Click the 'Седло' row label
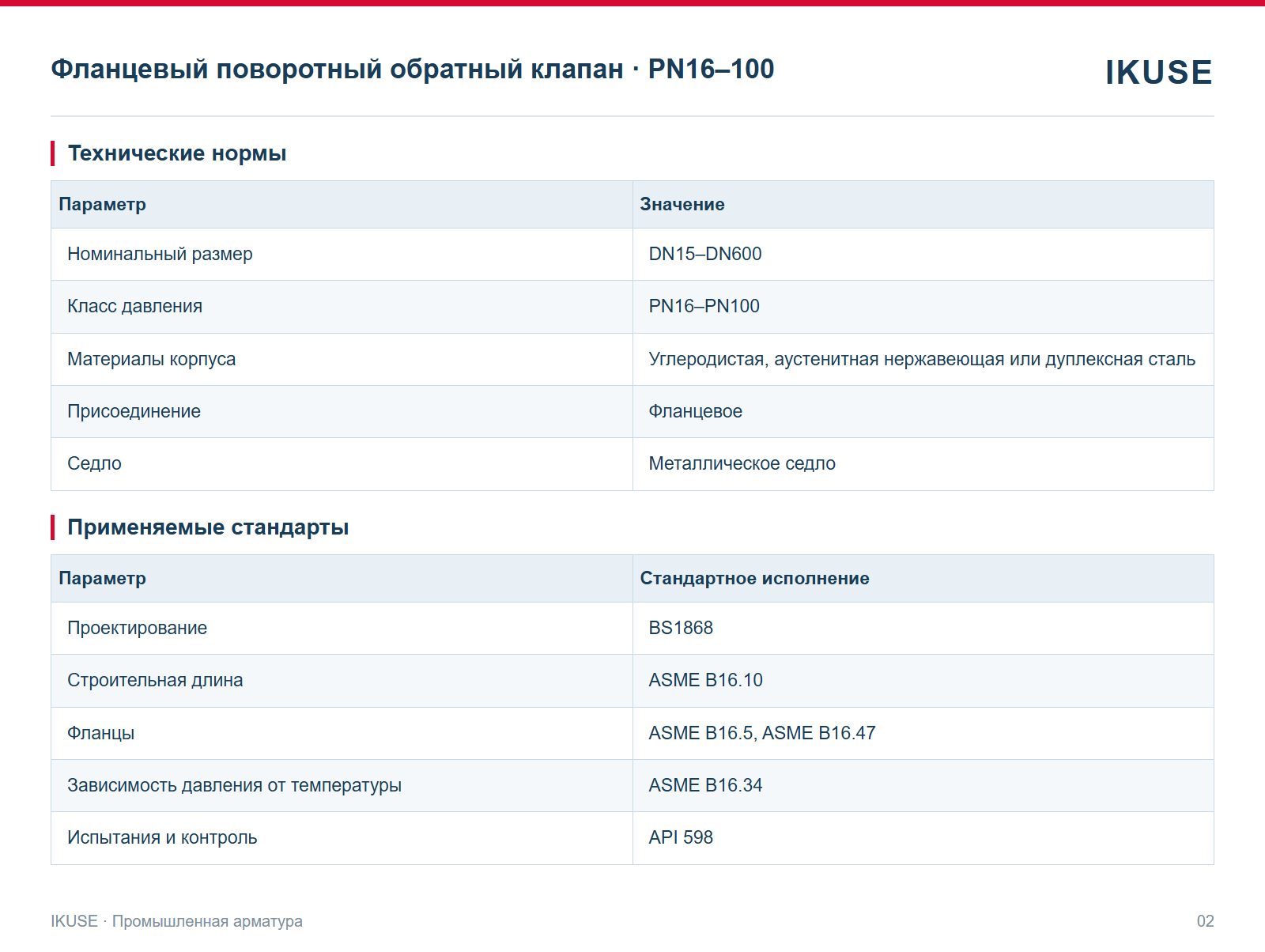The height and width of the screenshot is (952, 1265). point(94,463)
